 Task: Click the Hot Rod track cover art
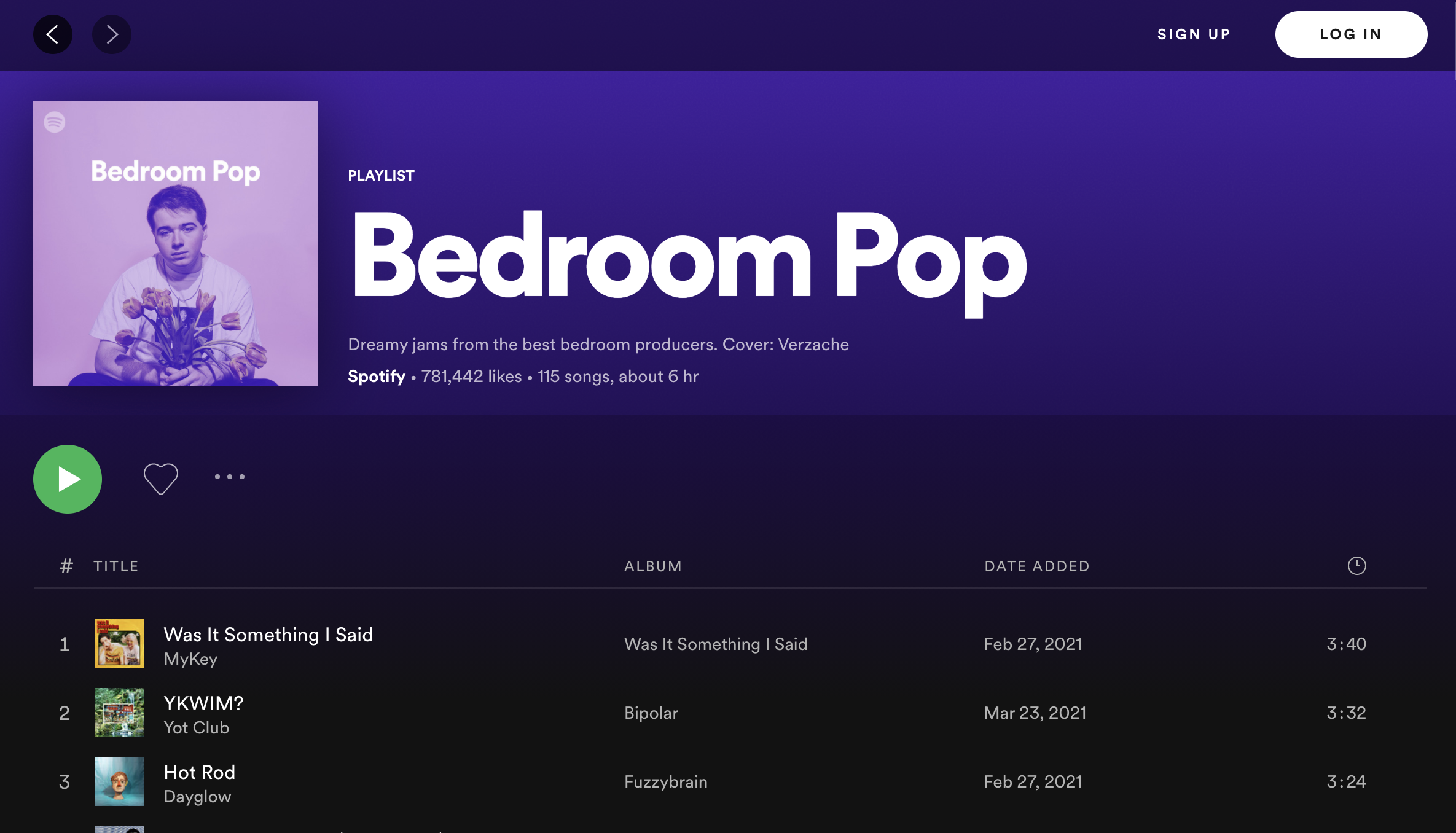(119, 781)
